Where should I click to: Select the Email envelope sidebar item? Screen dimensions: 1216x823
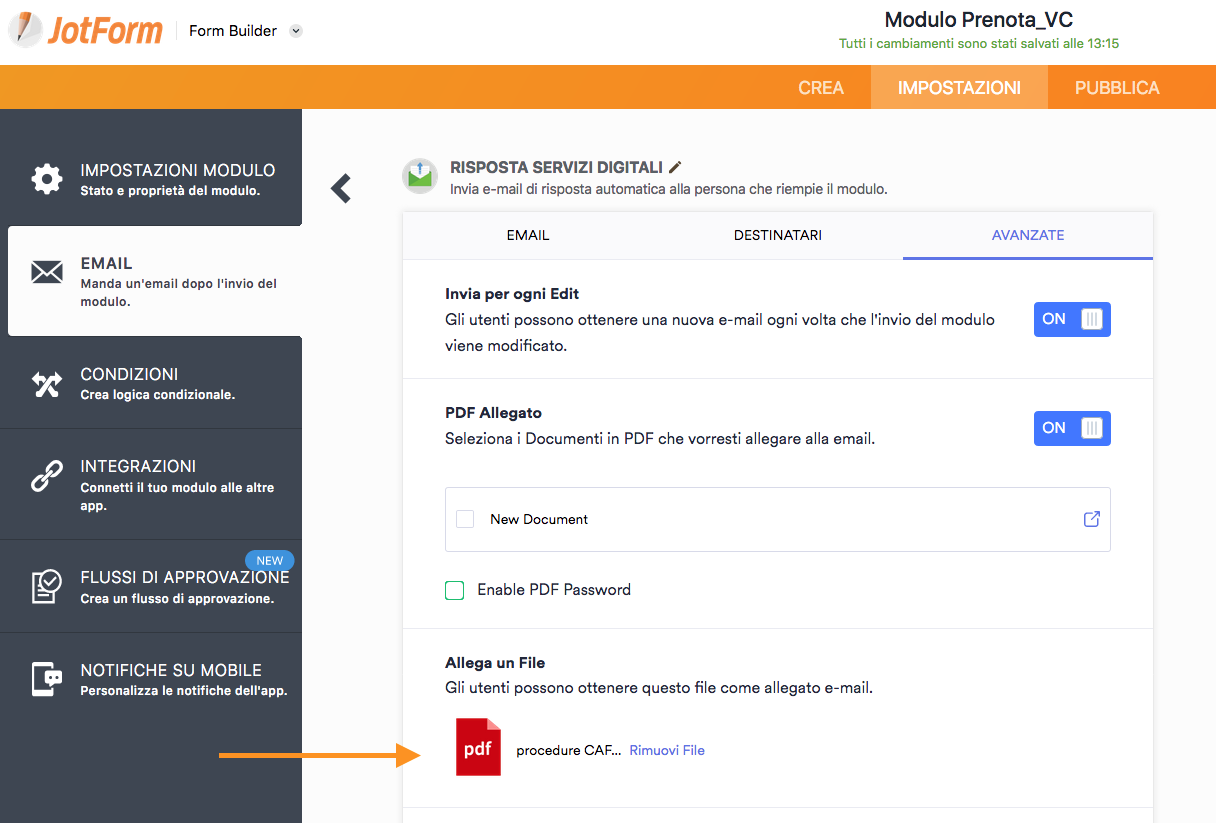(x=47, y=272)
